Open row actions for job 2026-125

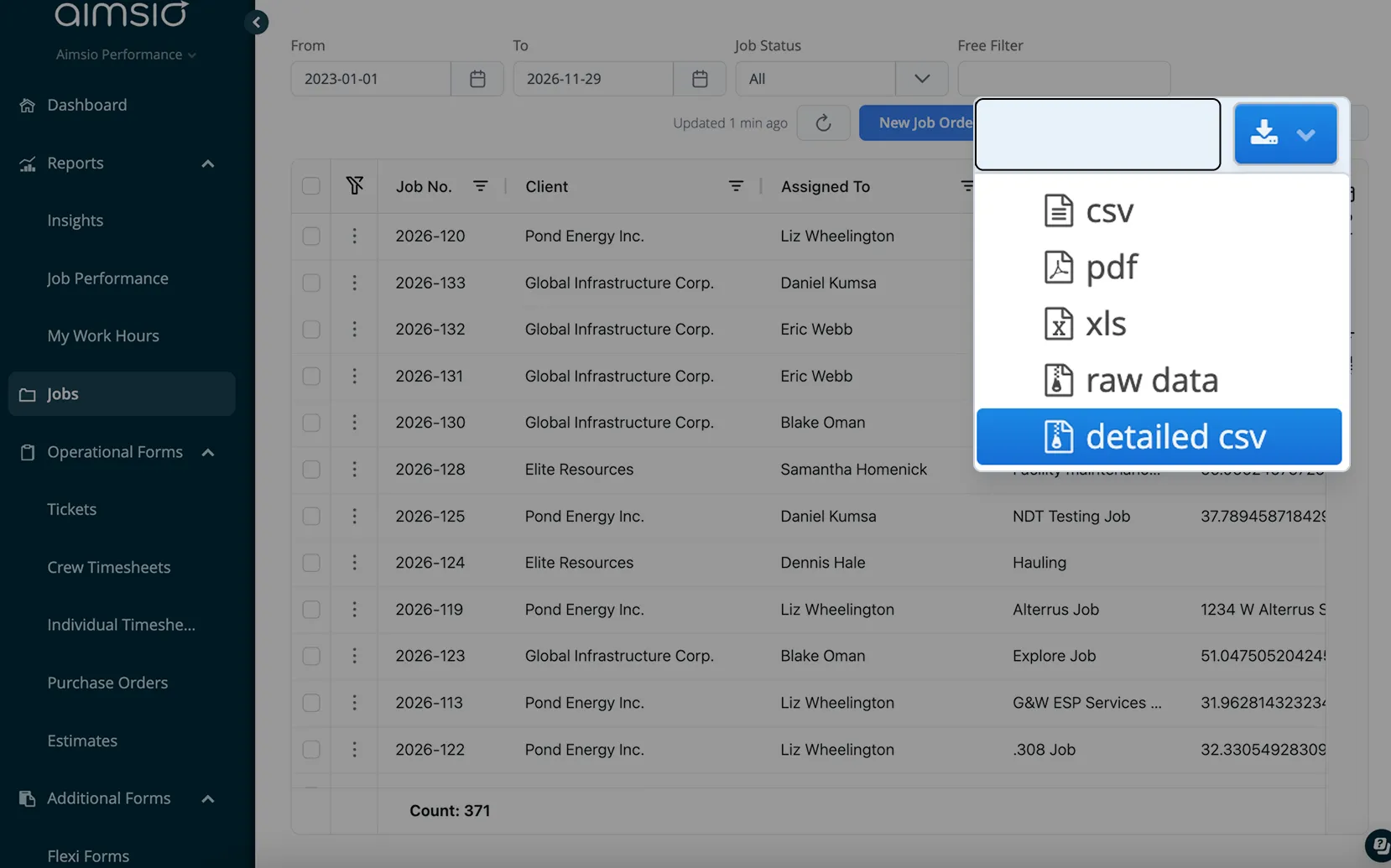(x=354, y=517)
